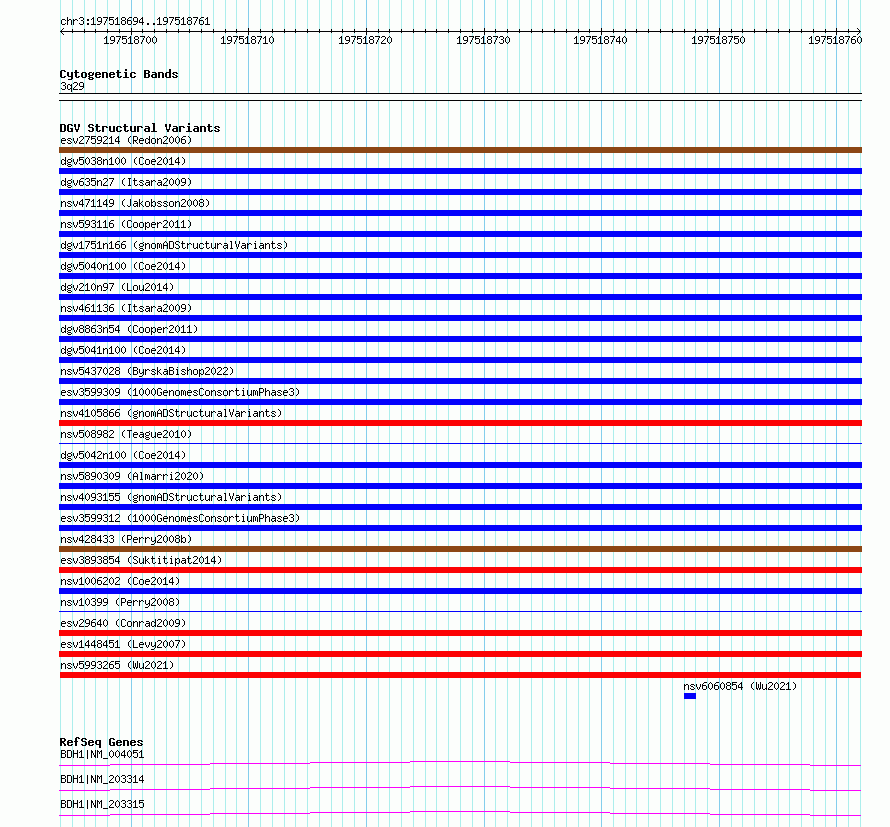The height and width of the screenshot is (827, 890).
Task: Click the Cytogenetic Bands track heading
Action: tap(119, 74)
